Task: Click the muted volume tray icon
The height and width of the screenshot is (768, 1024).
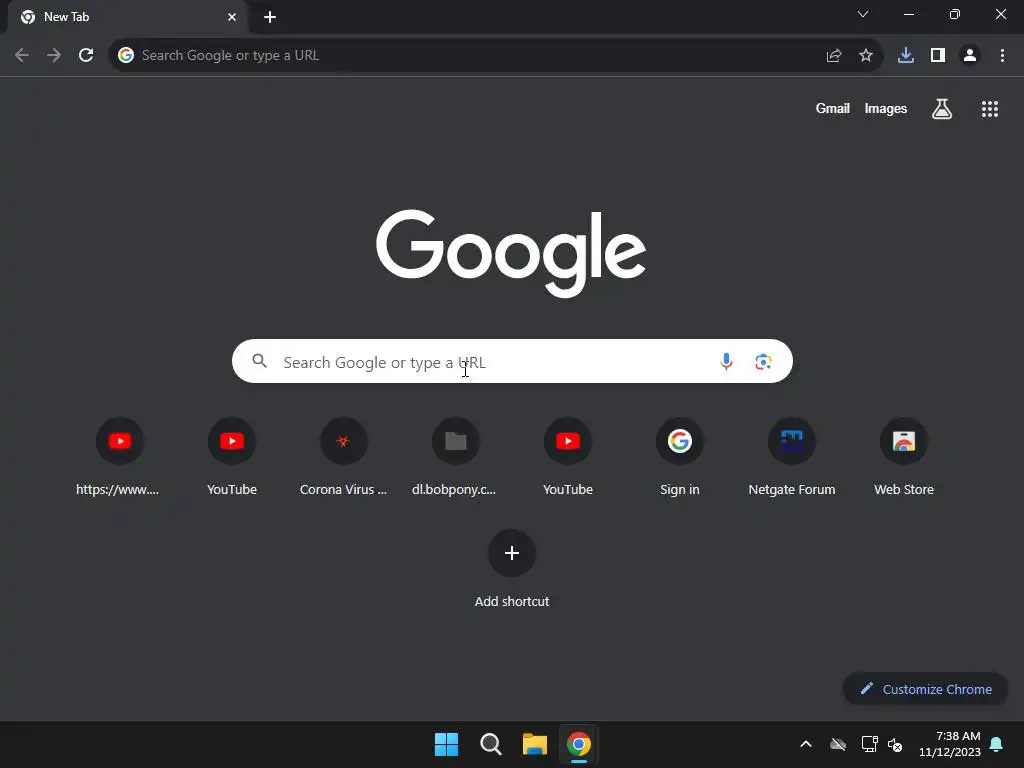Action: (895, 744)
